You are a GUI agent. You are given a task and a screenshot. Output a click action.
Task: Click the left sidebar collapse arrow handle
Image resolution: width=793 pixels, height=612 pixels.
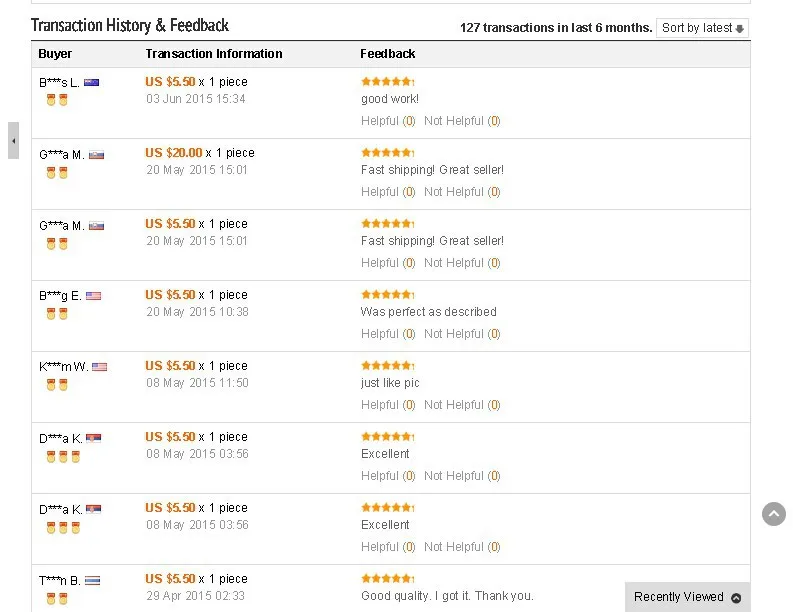[13, 141]
